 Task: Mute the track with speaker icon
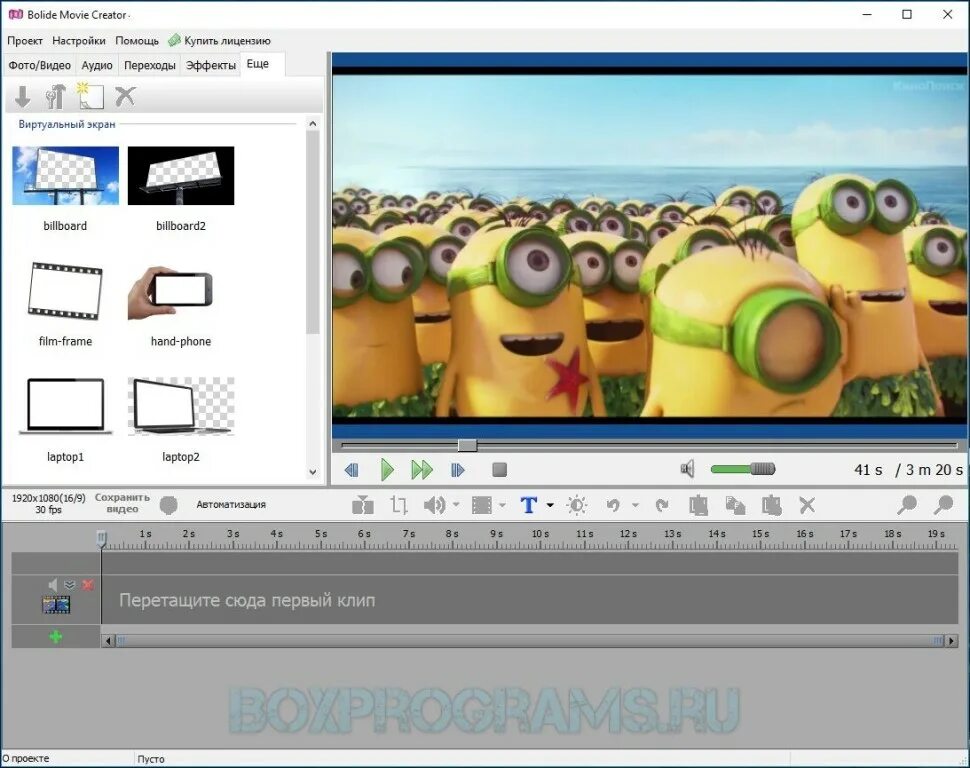click(x=53, y=584)
